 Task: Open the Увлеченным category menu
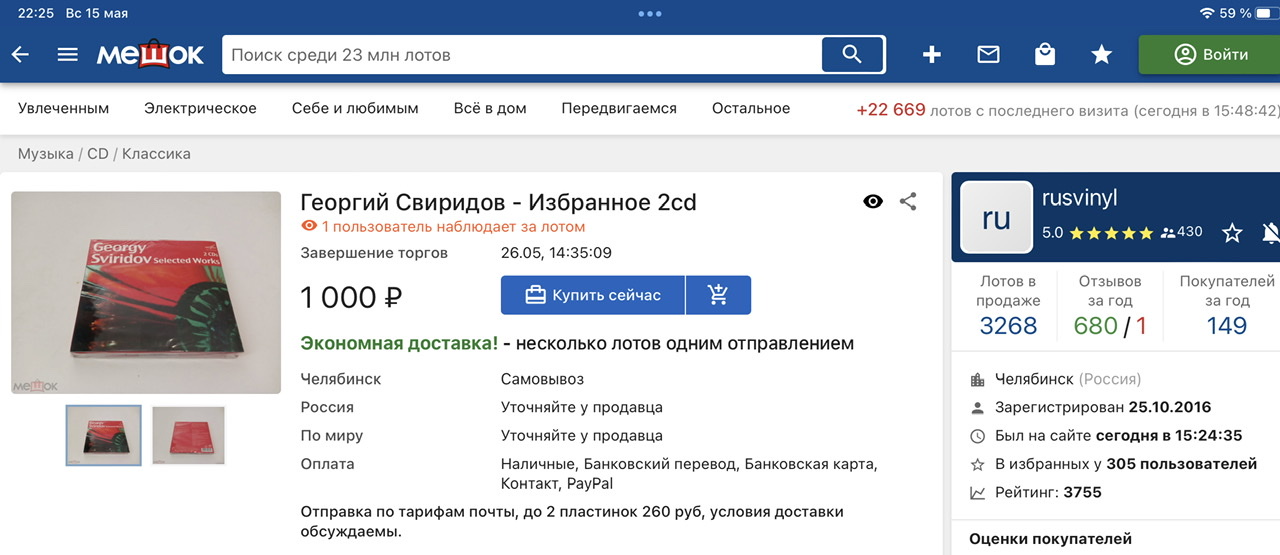click(x=64, y=108)
